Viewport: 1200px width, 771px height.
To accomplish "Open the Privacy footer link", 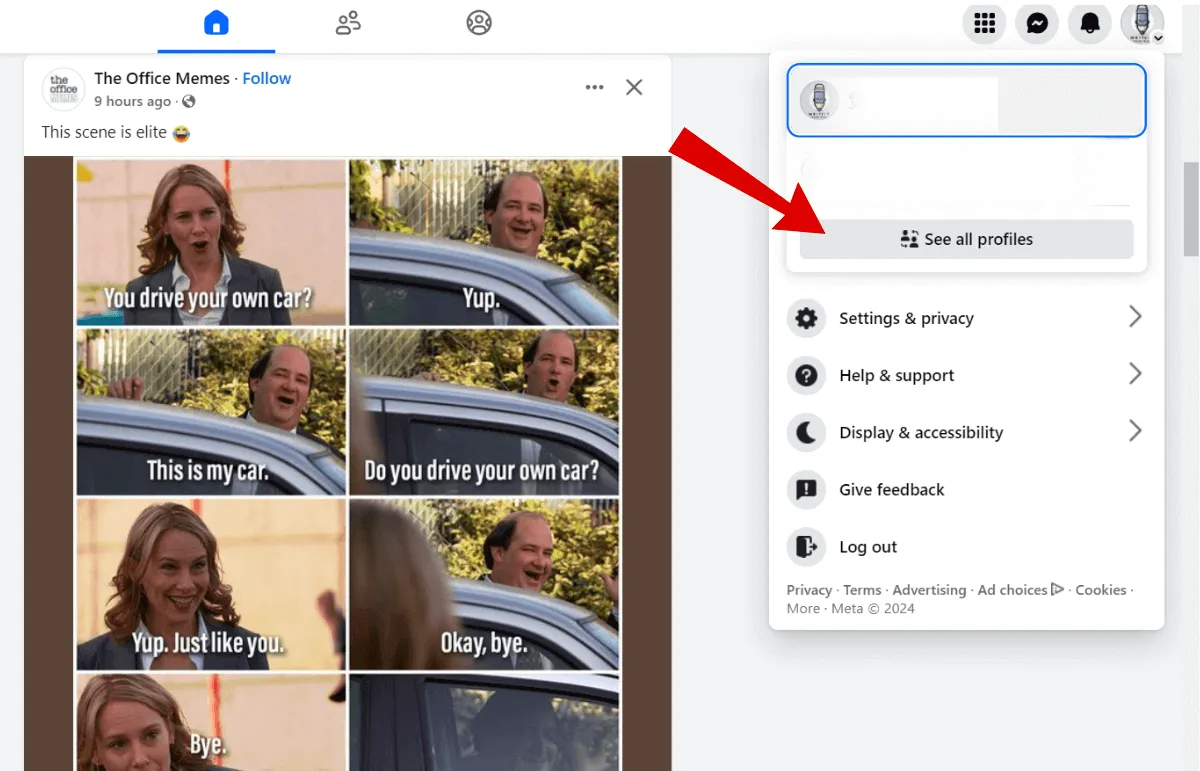I will [809, 590].
